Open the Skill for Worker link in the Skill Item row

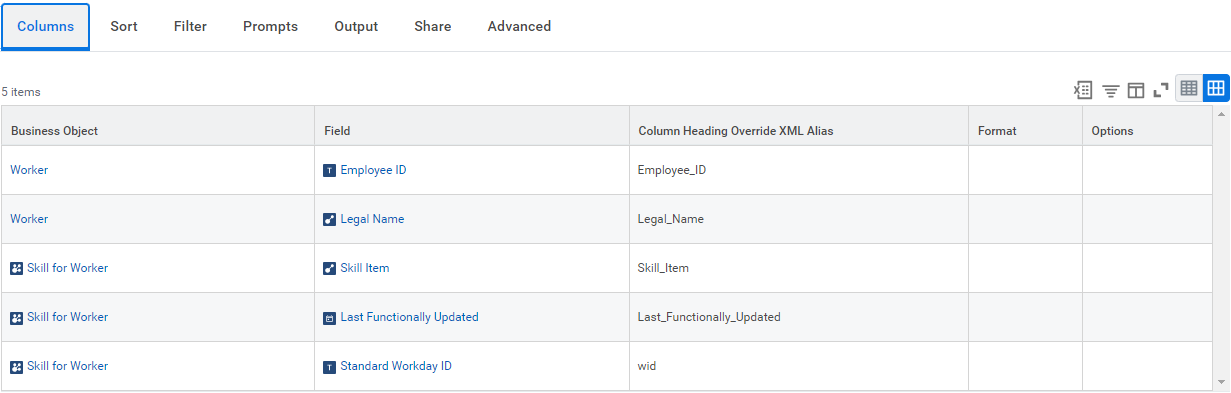[x=67, y=268]
